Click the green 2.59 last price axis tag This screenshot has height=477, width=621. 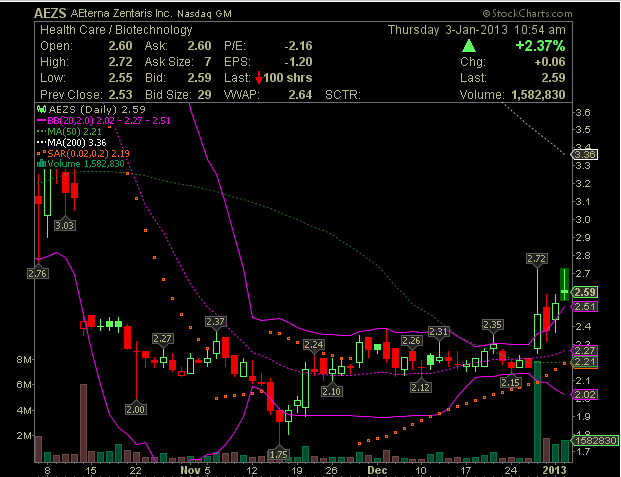[x=585, y=292]
